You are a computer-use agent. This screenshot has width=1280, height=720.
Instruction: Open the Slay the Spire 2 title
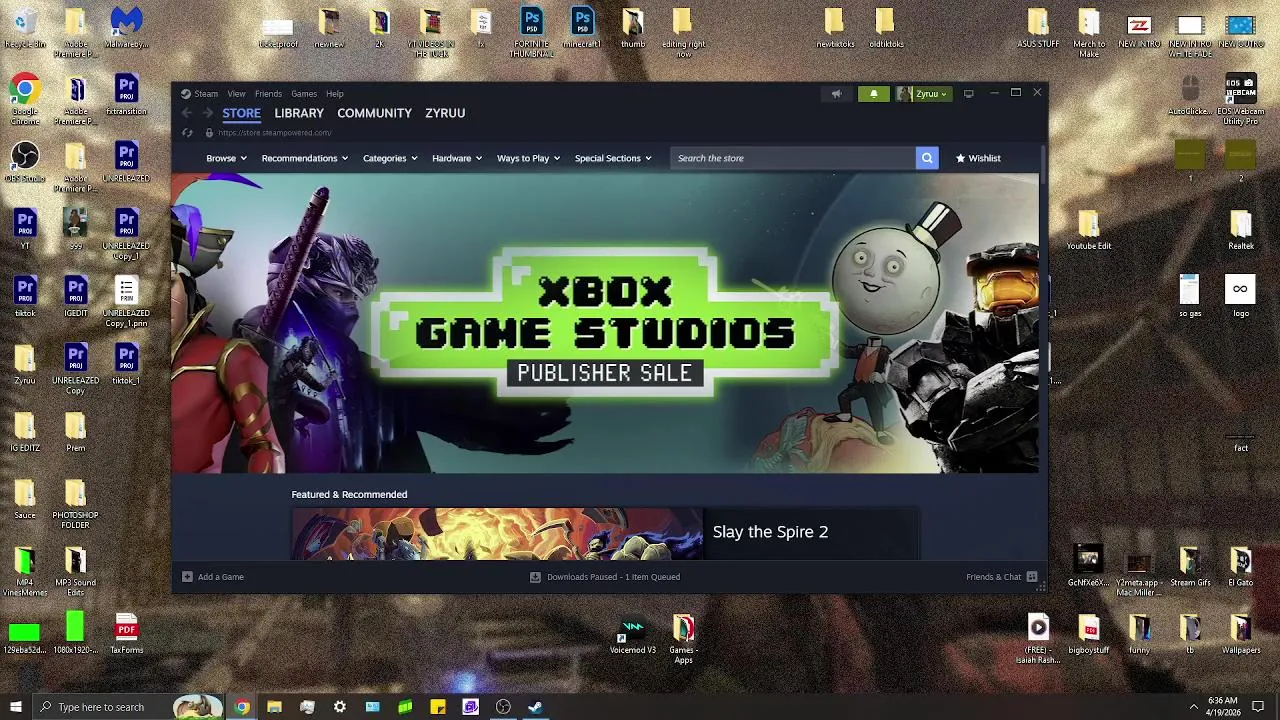770,532
